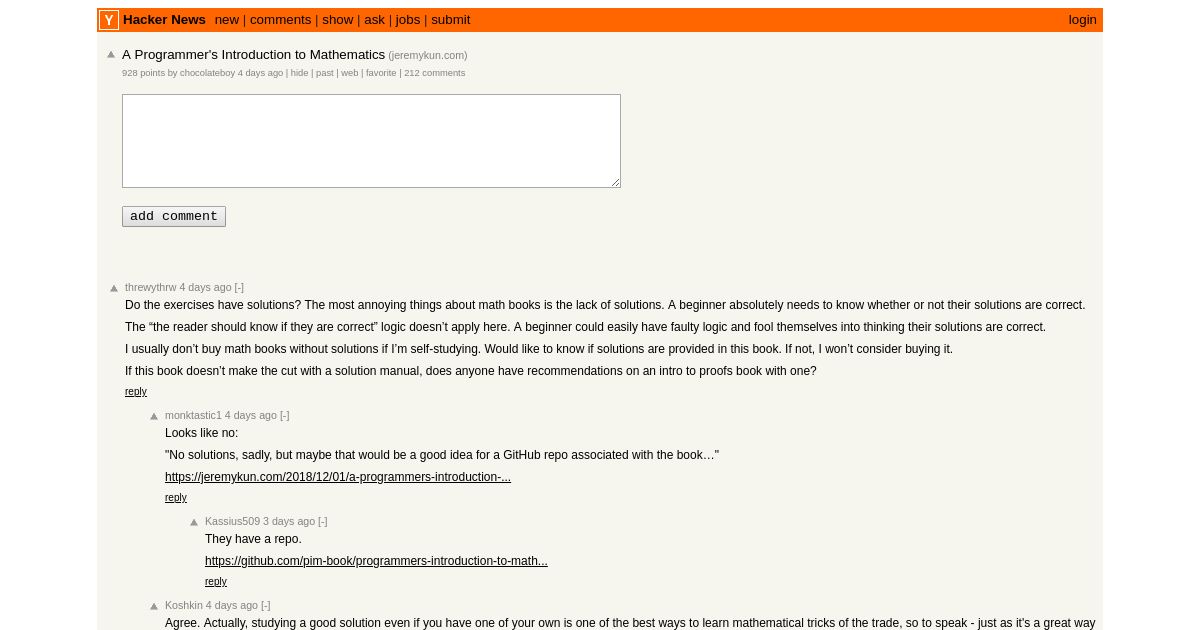Go to the 'ask' section
1200x630 pixels.
coord(374,20)
